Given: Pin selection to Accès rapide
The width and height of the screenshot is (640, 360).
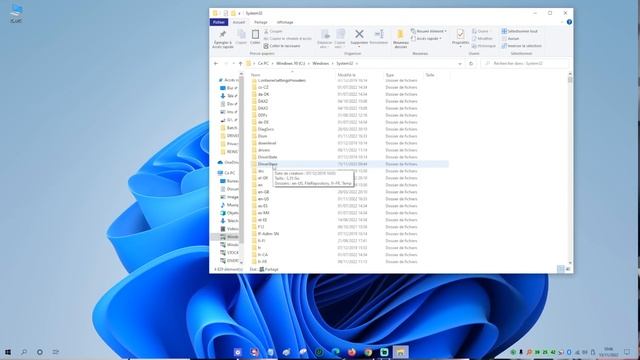Looking at the screenshot, I should tap(223, 38).
